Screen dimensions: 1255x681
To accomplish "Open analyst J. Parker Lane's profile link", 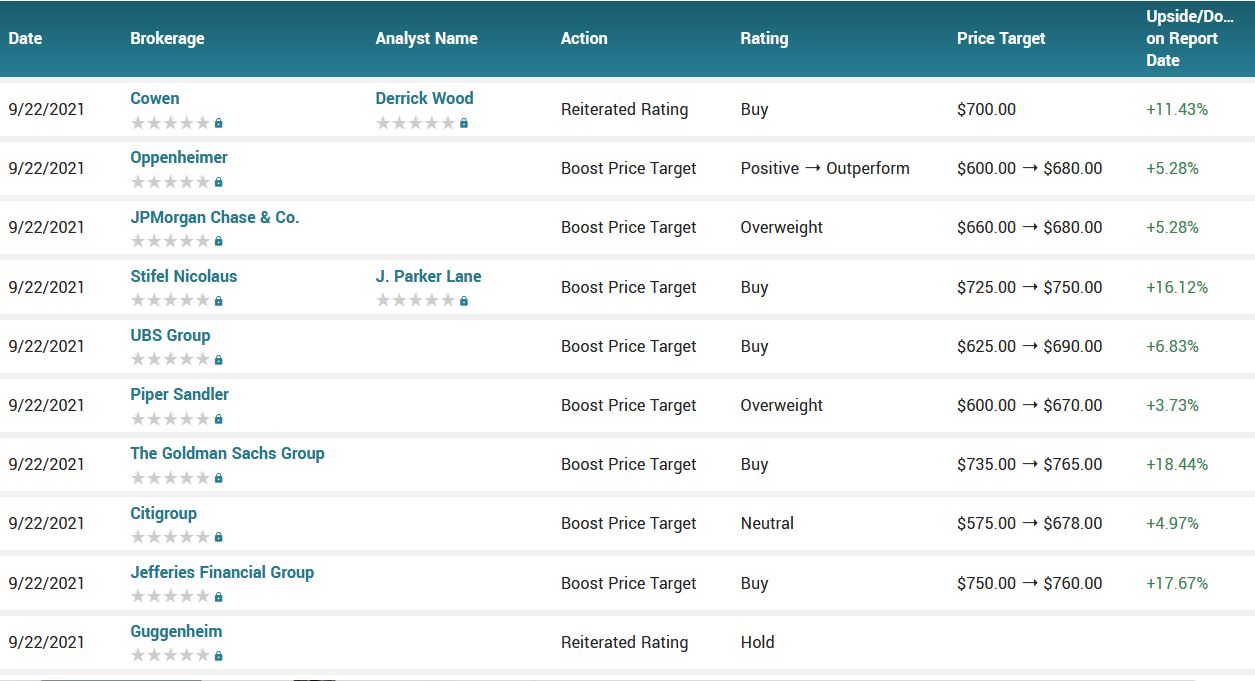I will pyautogui.click(x=429, y=276).
